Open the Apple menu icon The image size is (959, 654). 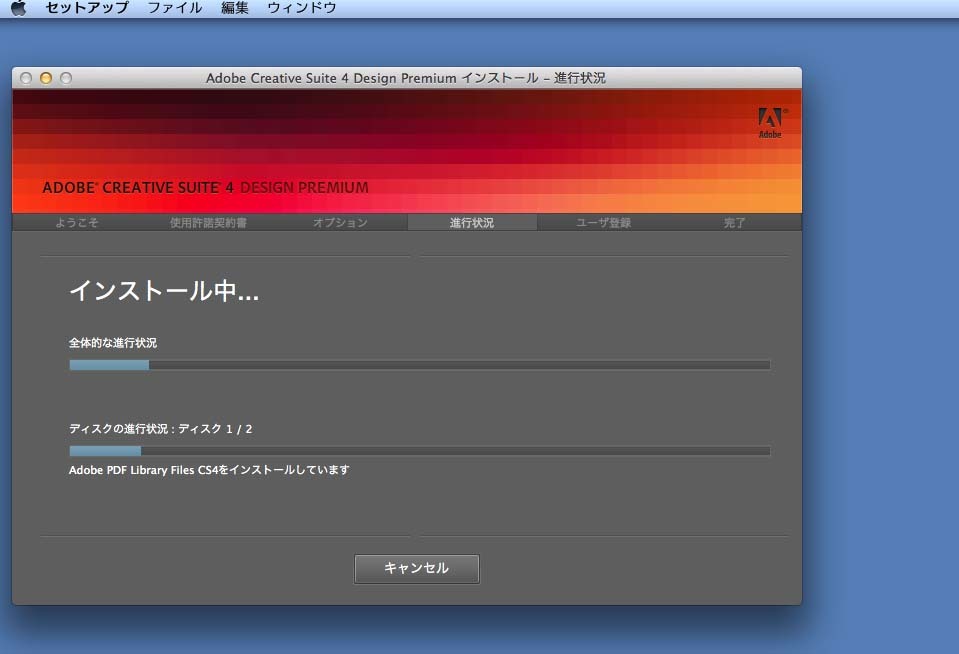19,8
